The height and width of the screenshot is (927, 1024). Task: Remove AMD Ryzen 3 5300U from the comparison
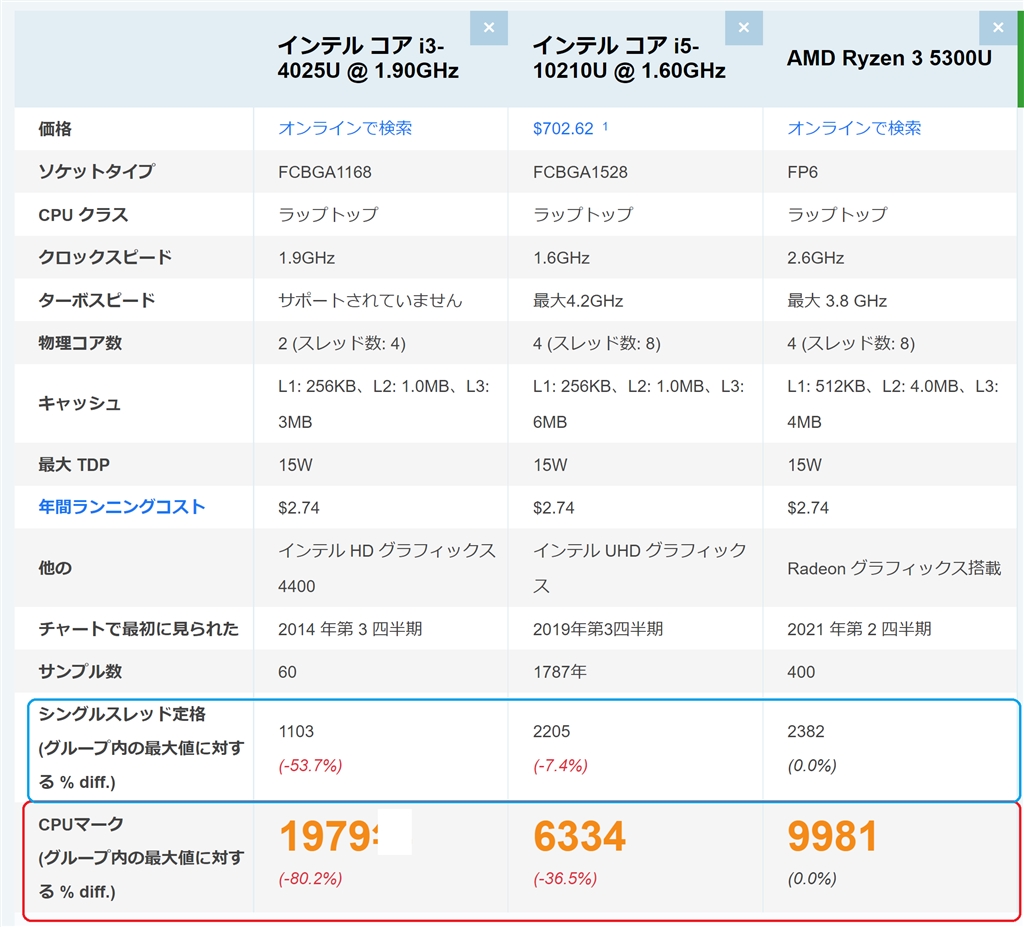click(998, 28)
